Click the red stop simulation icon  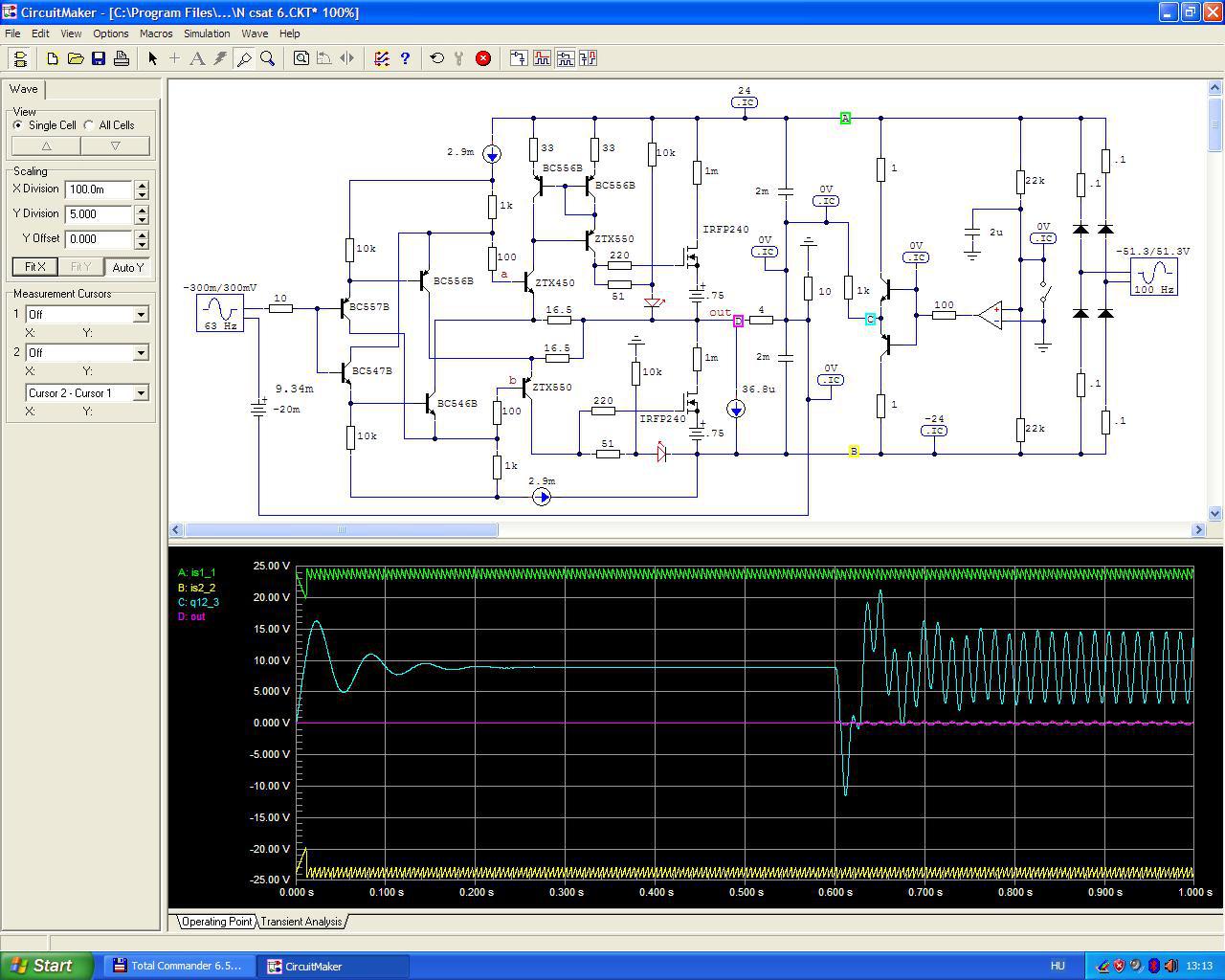coord(483,58)
